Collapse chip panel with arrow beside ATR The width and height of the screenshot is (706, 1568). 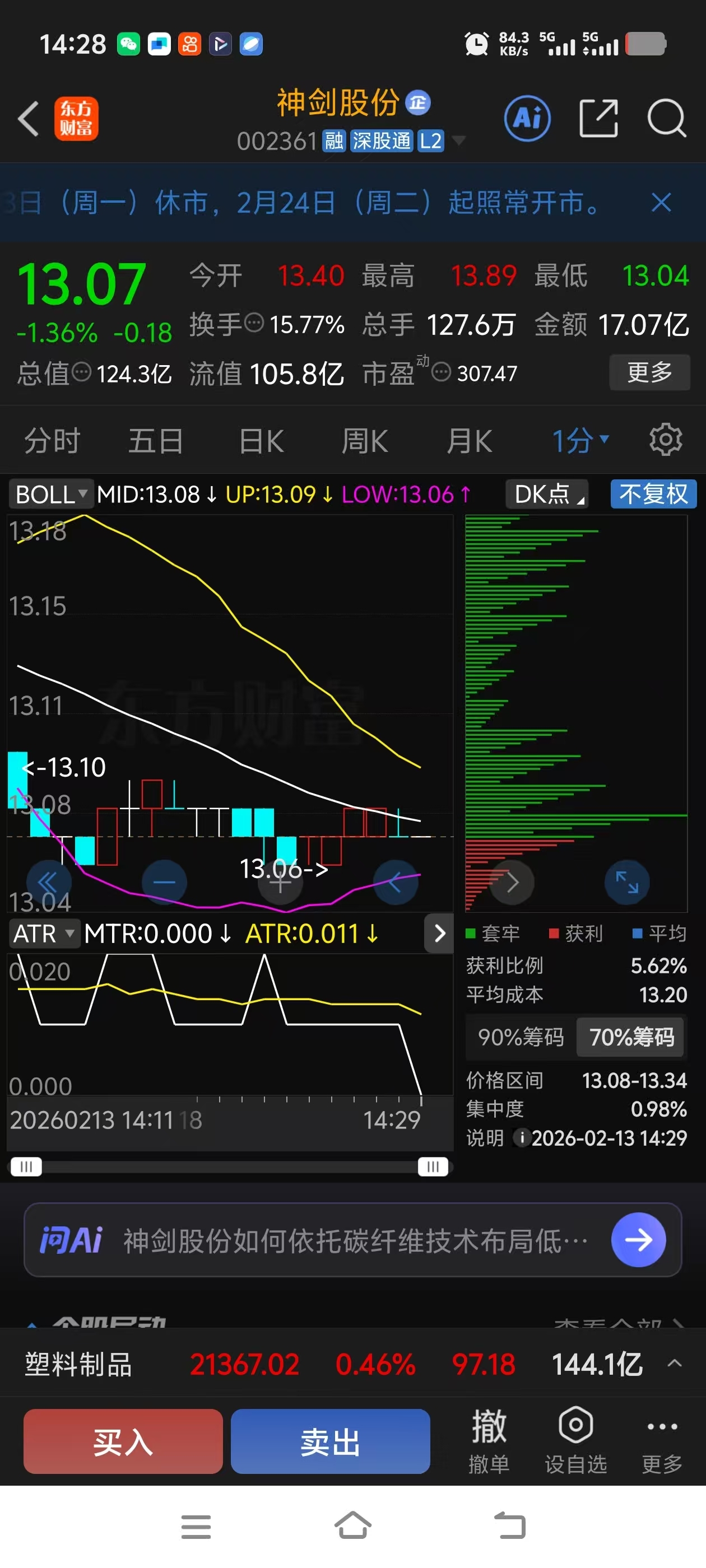[x=439, y=933]
